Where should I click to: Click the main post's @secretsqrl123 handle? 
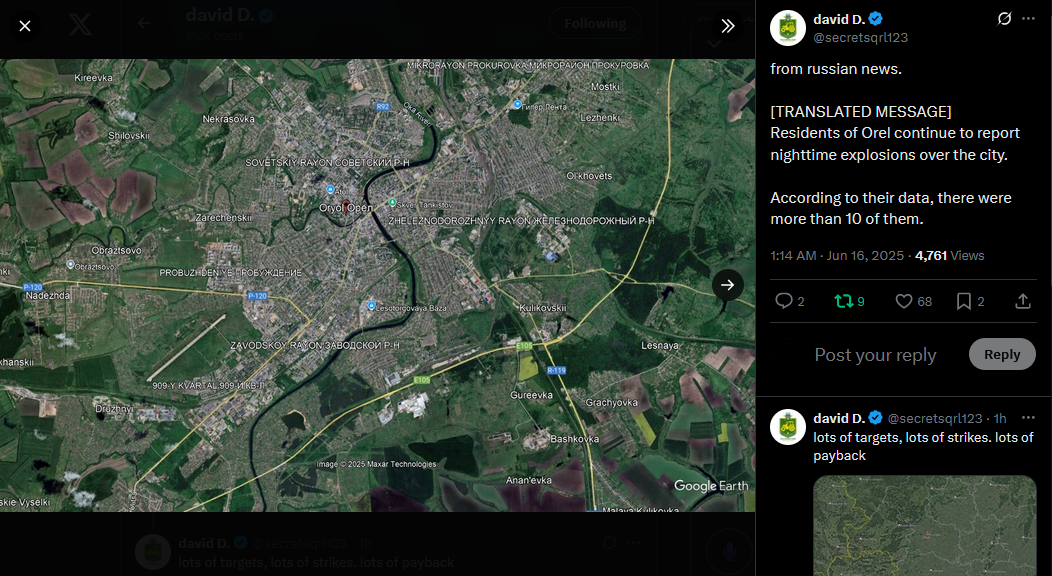861,38
